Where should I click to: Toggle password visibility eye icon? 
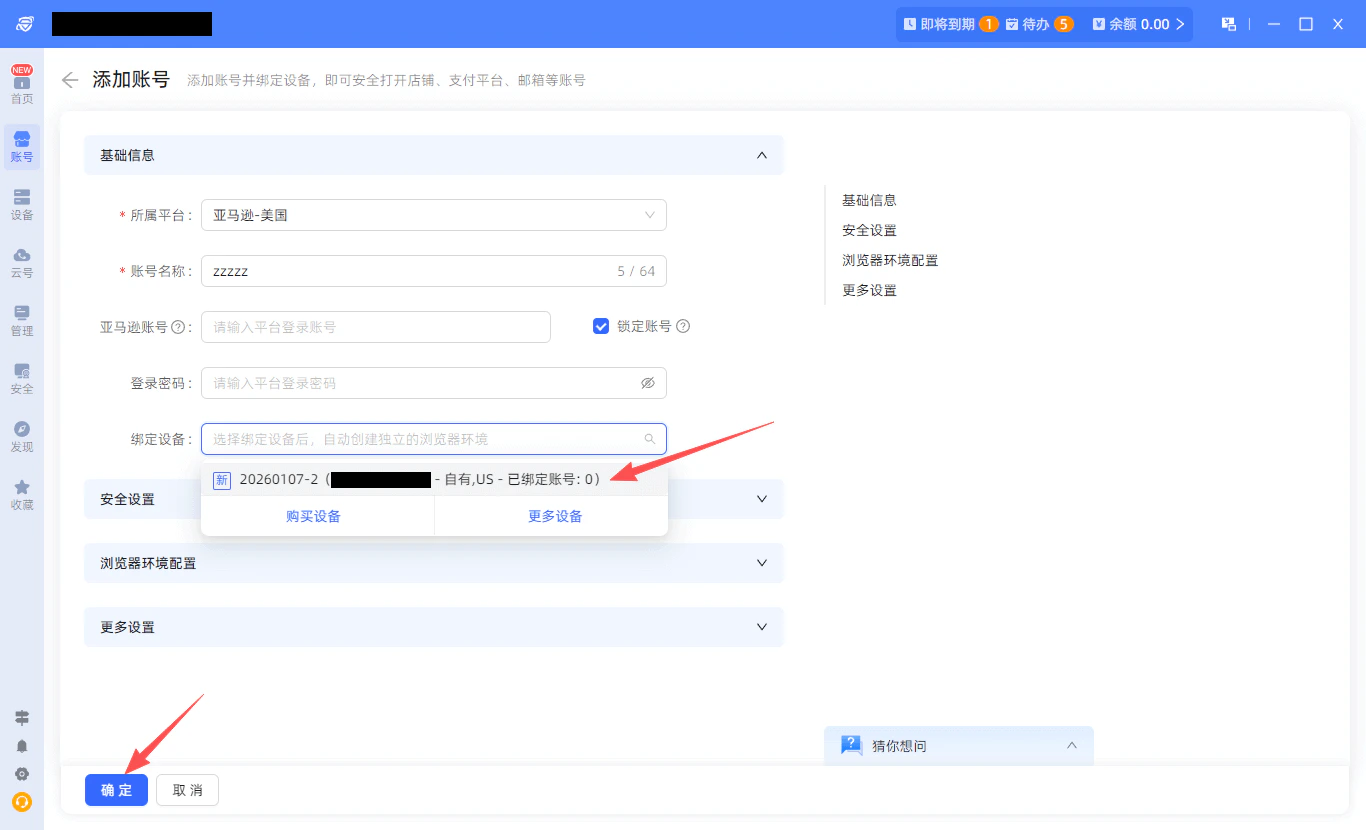[647, 383]
